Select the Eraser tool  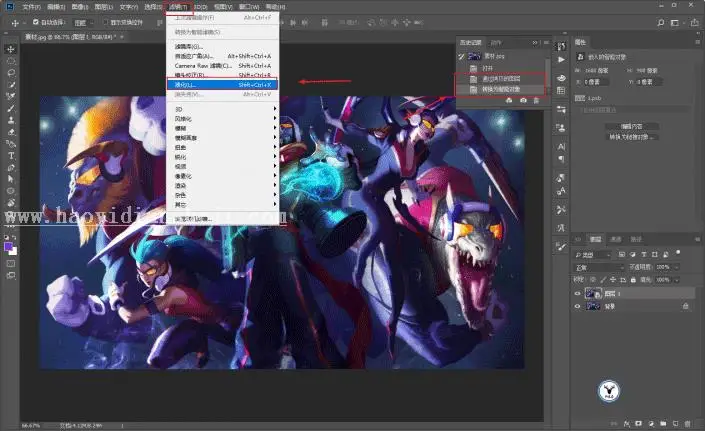(11, 132)
